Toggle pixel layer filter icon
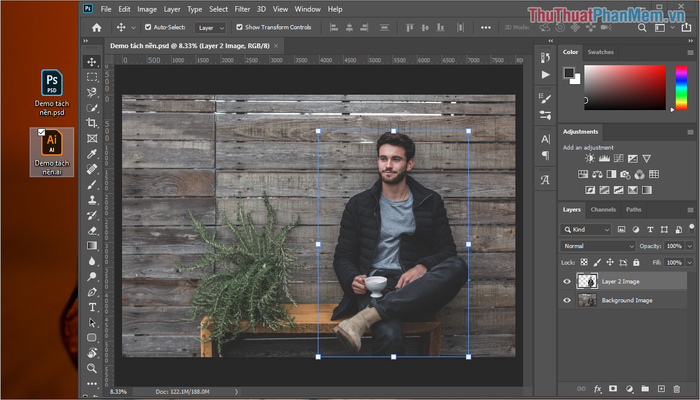The image size is (700, 400). click(621, 229)
